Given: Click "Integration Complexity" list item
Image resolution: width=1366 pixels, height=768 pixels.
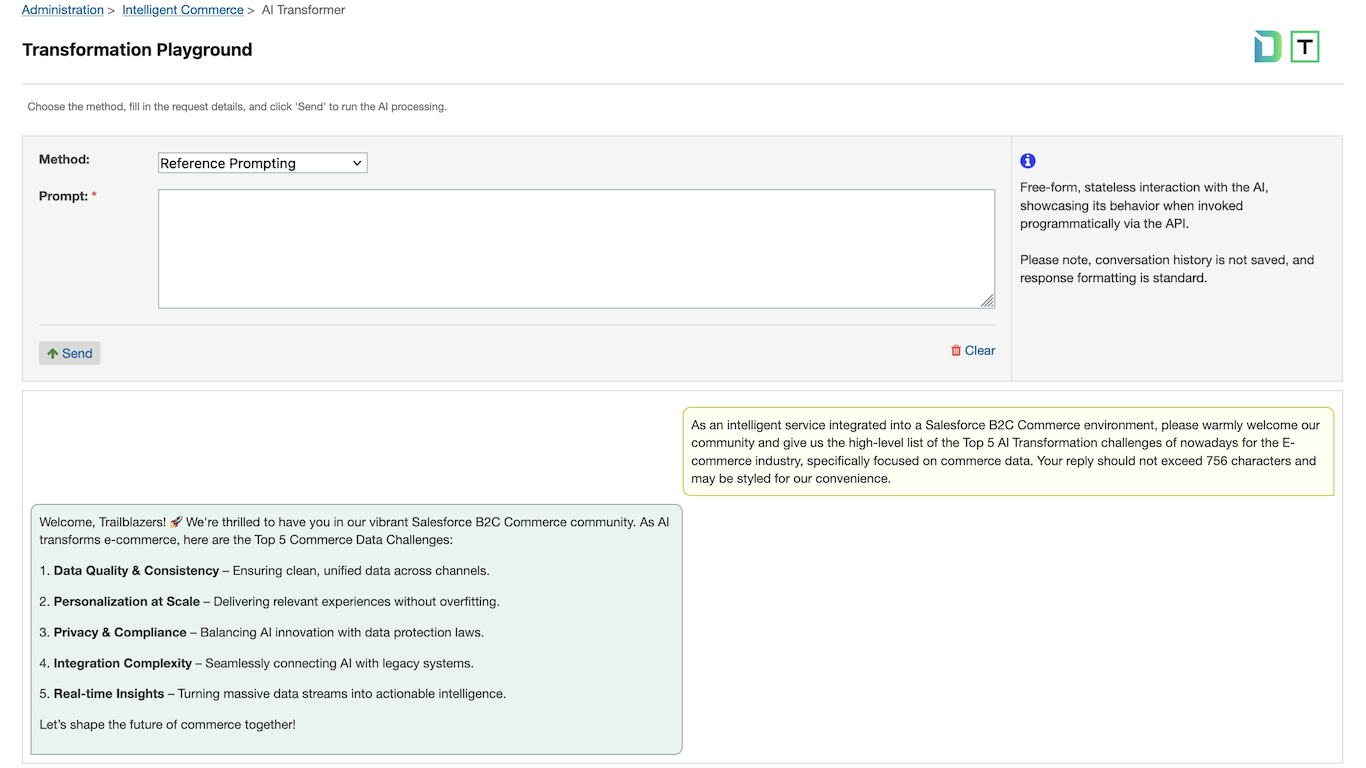Looking at the screenshot, I should 257,663.
